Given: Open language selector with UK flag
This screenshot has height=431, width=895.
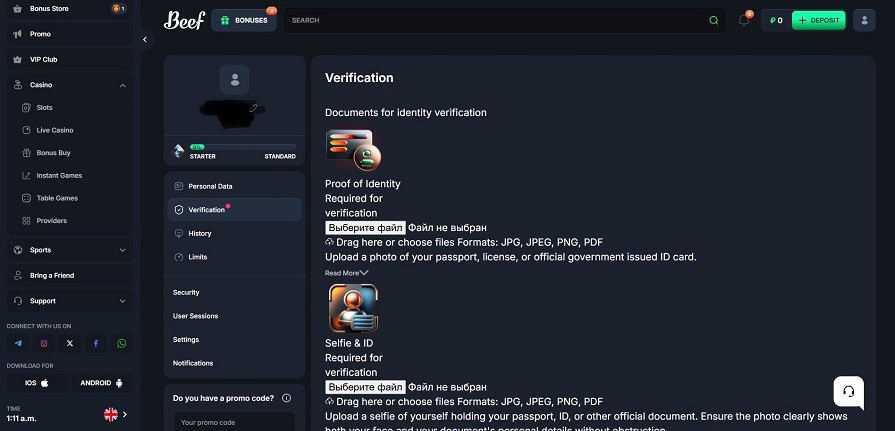Looking at the screenshot, I should (115, 414).
